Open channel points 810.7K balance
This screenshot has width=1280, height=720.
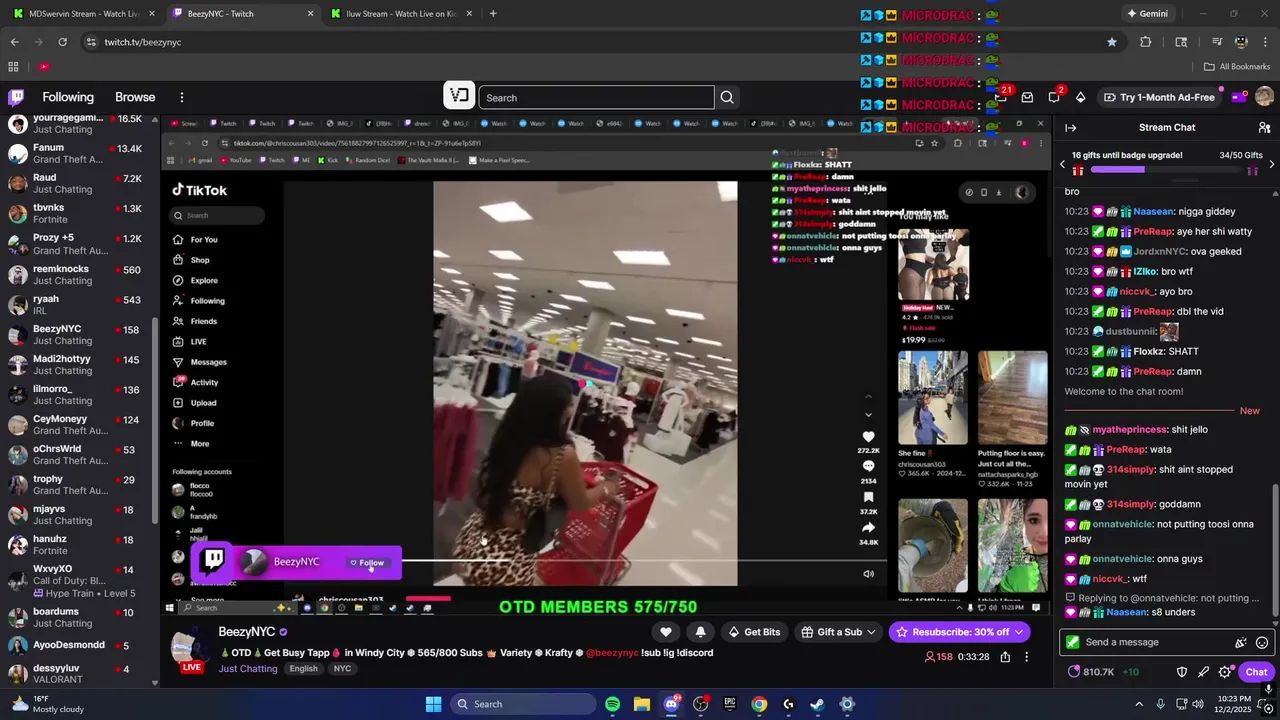coord(1091,672)
